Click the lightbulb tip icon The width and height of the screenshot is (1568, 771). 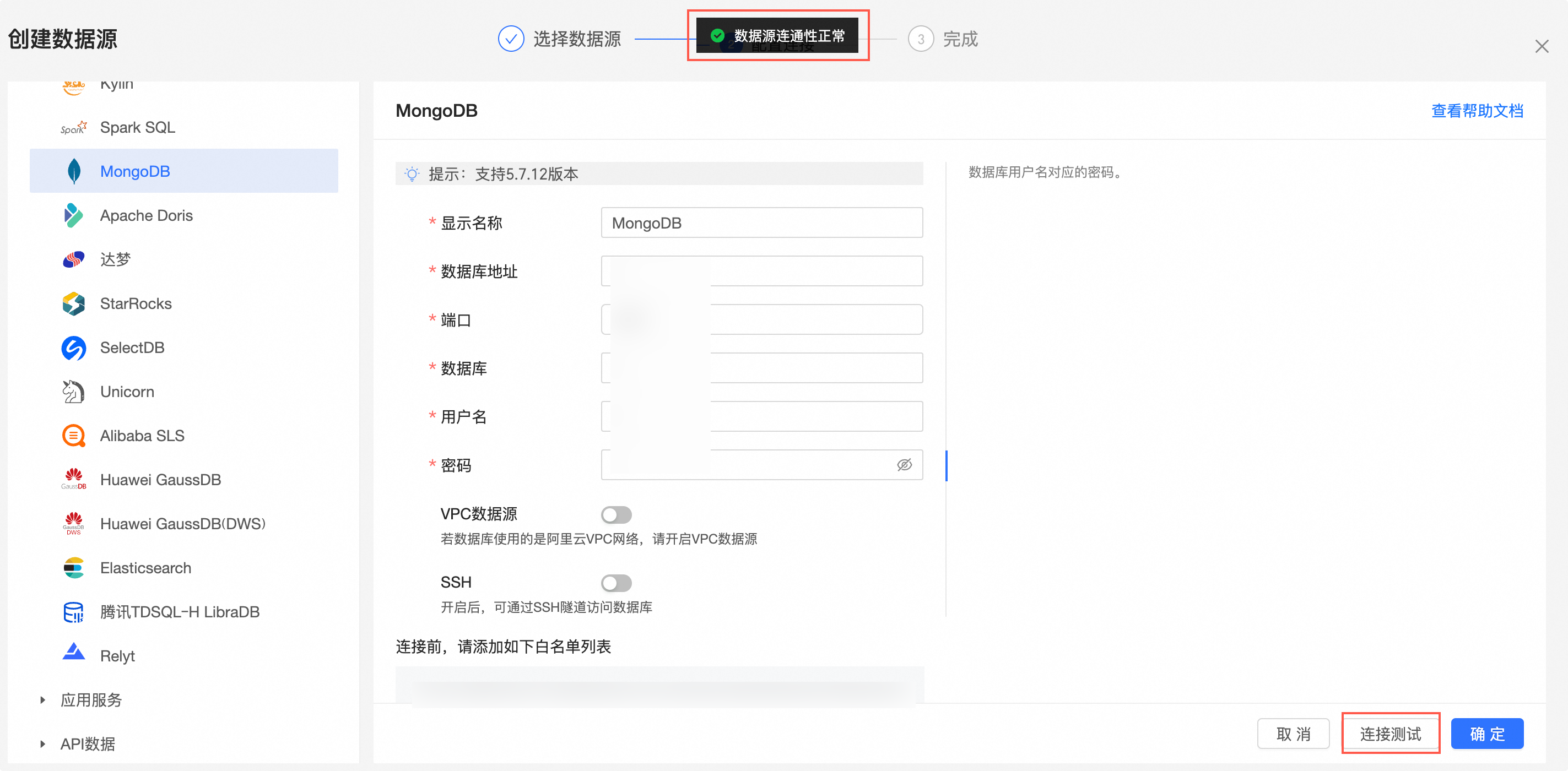click(x=412, y=175)
